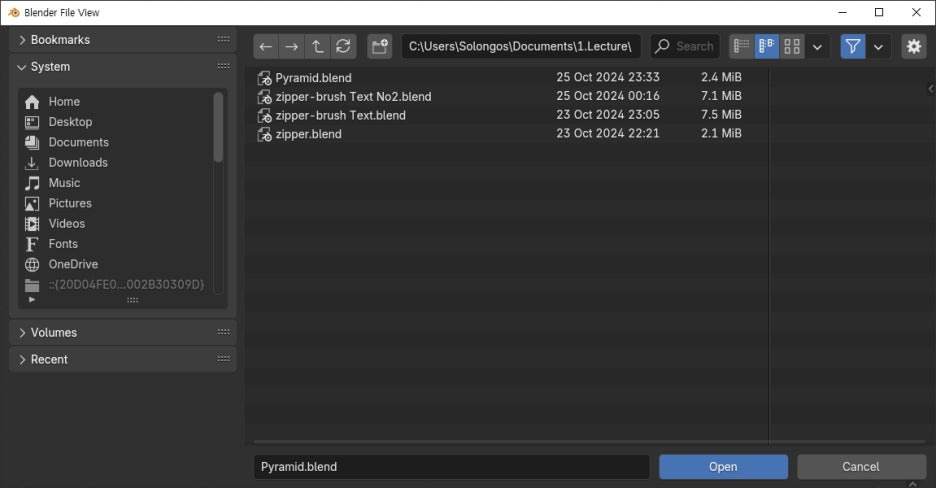Viewport: 936px width, 488px height.
Task: Go back to previous folder arrow
Action: [266, 47]
